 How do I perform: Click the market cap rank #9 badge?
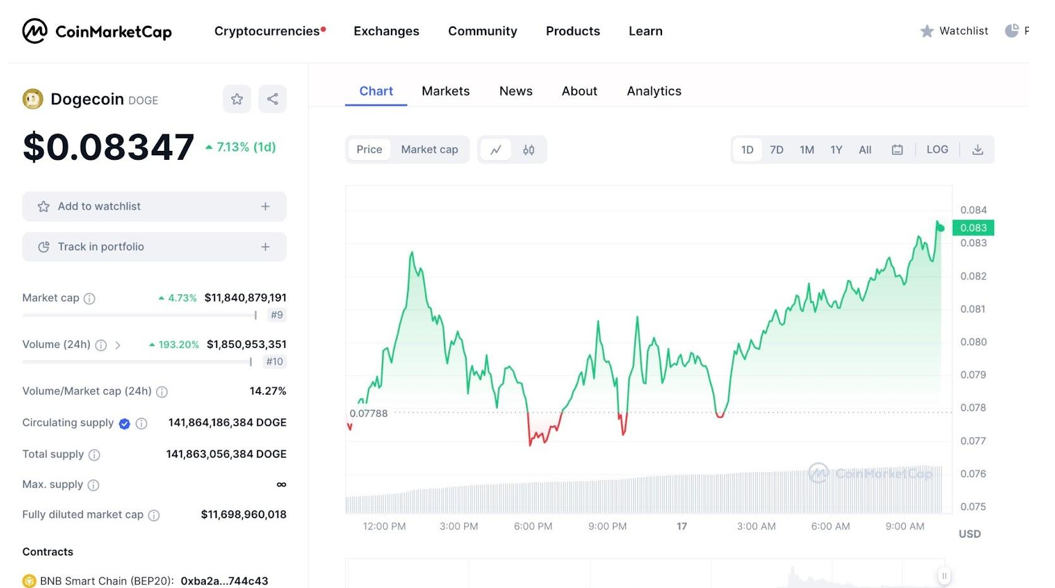(277, 315)
